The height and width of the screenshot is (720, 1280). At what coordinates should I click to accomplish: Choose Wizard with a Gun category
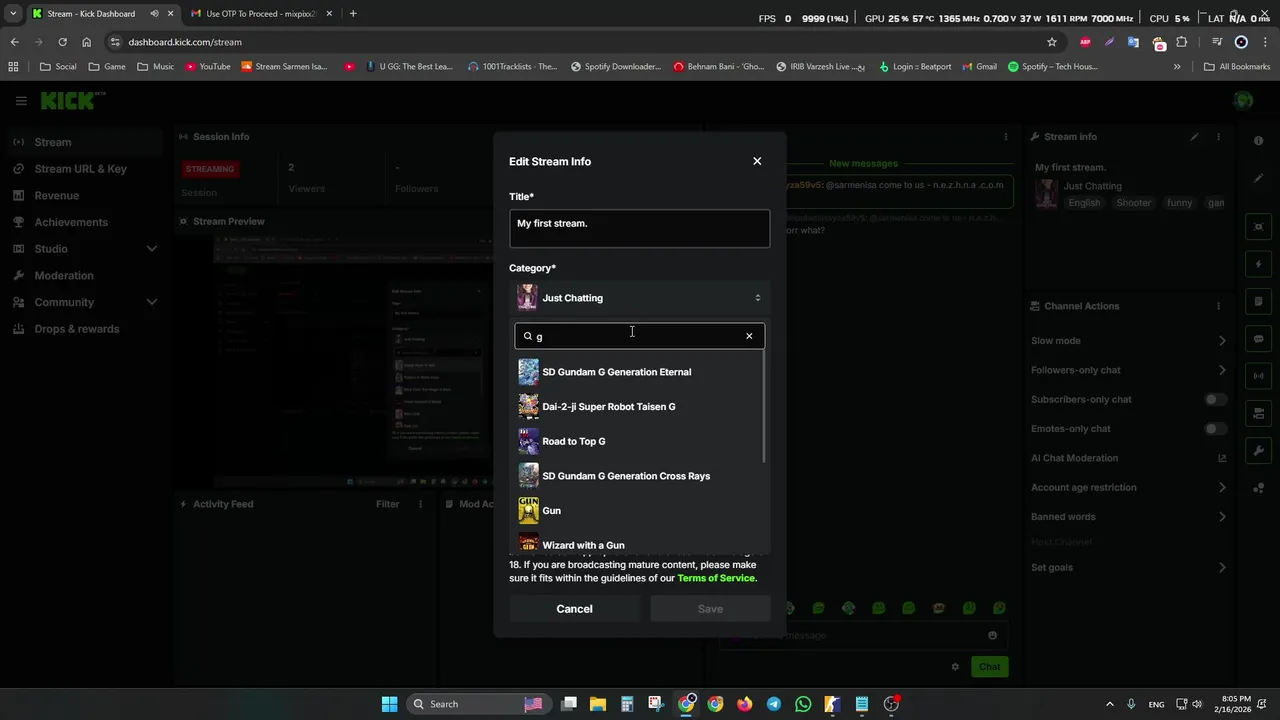click(x=638, y=545)
